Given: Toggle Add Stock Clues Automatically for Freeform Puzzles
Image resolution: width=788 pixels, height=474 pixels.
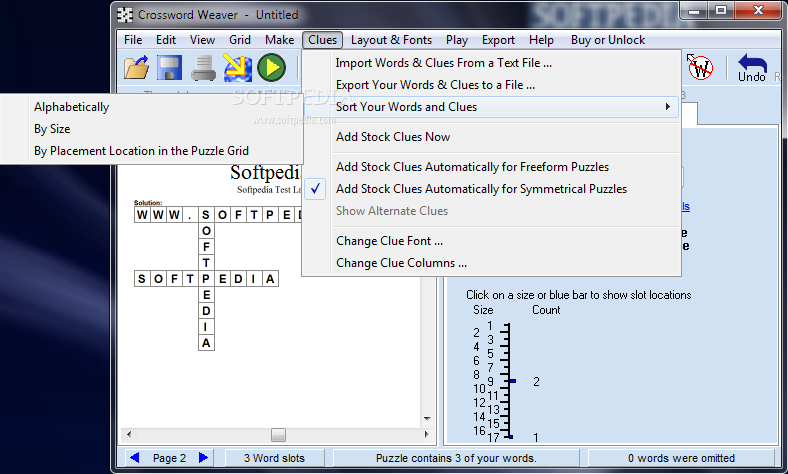Looking at the screenshot, I should pyautogui.click(x=472, y=167).
